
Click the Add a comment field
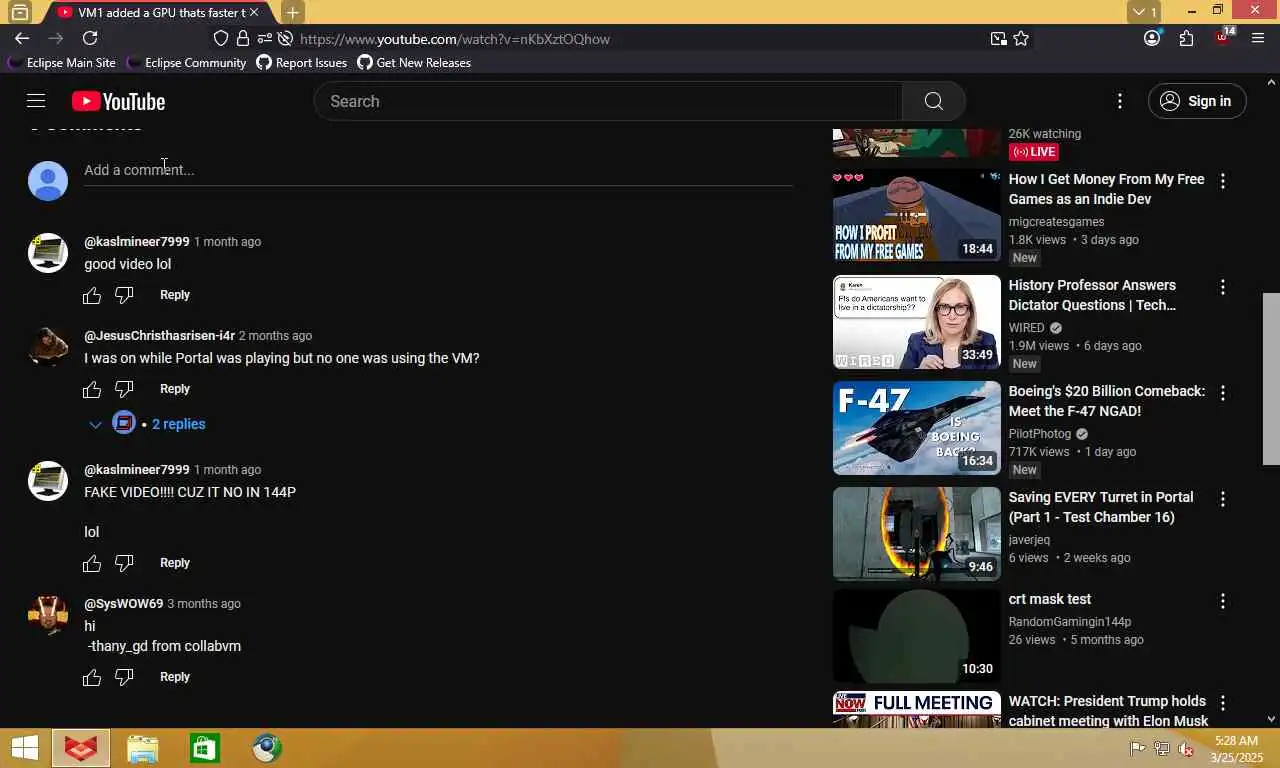(438, 170)
